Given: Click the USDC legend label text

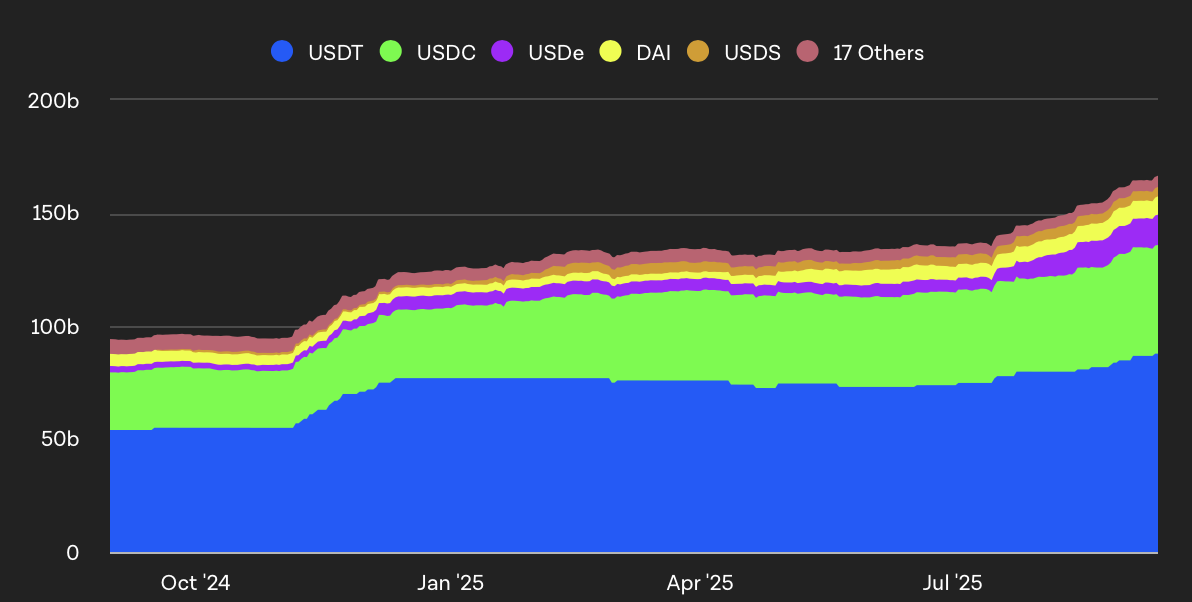Looking at the screenshot, I should (448, 52).
